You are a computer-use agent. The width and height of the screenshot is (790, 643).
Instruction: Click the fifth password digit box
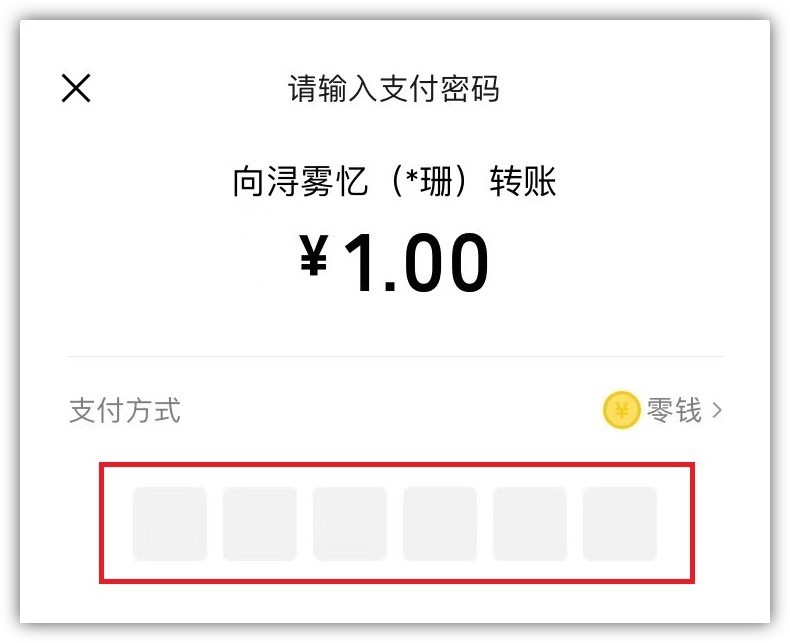click(530, 523)
